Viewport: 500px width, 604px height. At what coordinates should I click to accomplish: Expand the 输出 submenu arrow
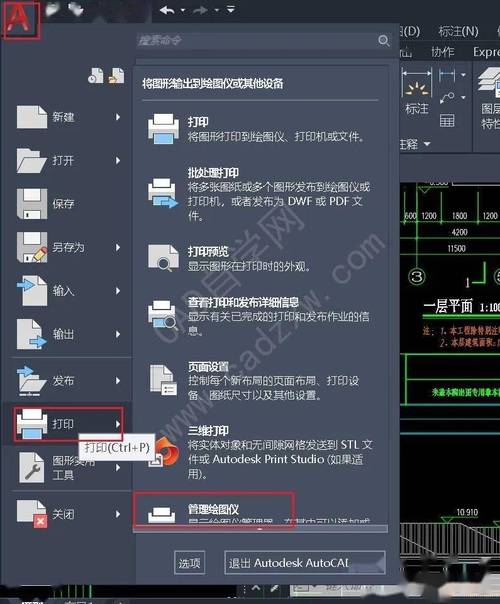[x=118, y=334]
